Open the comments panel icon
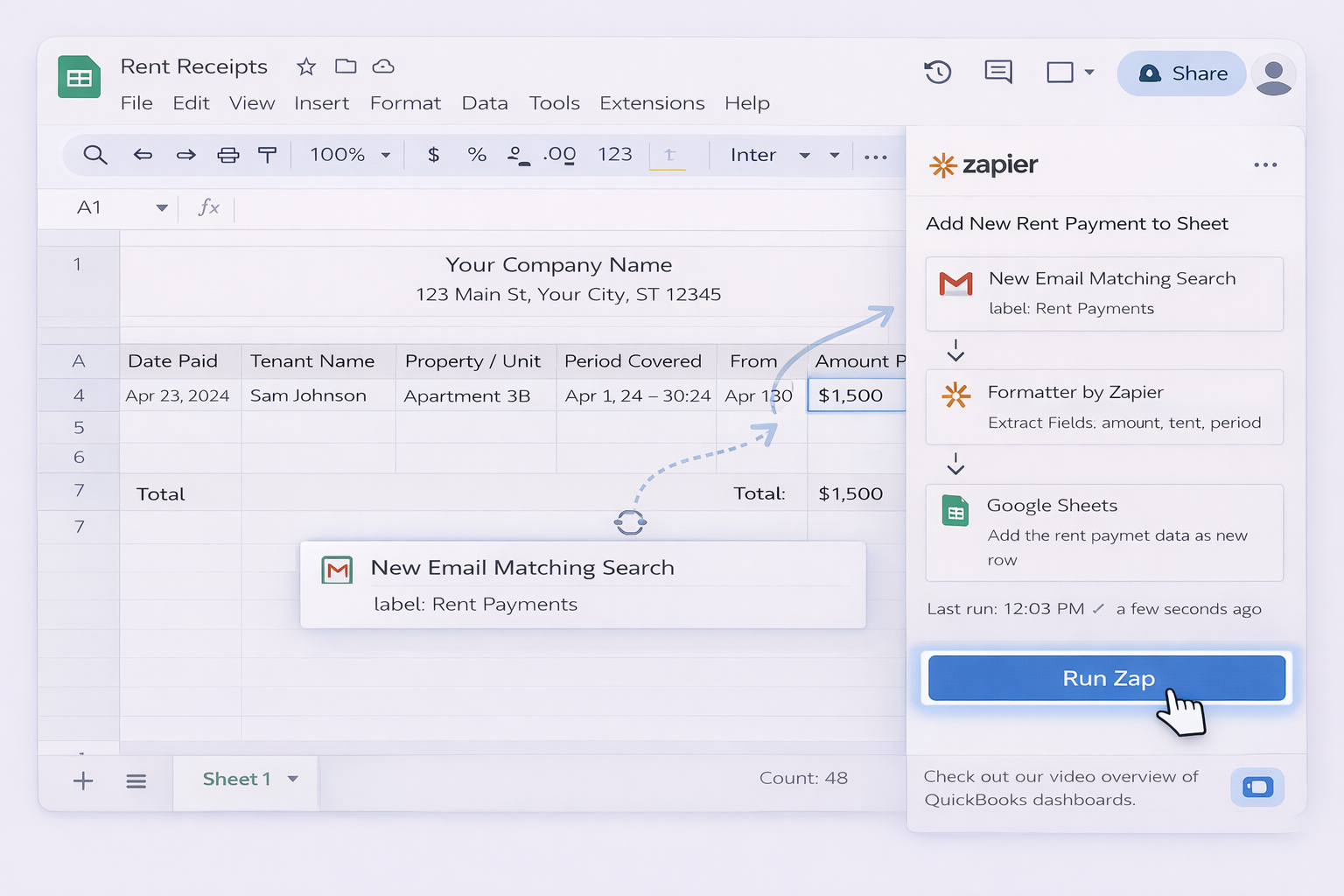This screenshot has height=896, width=1344. 998,72
